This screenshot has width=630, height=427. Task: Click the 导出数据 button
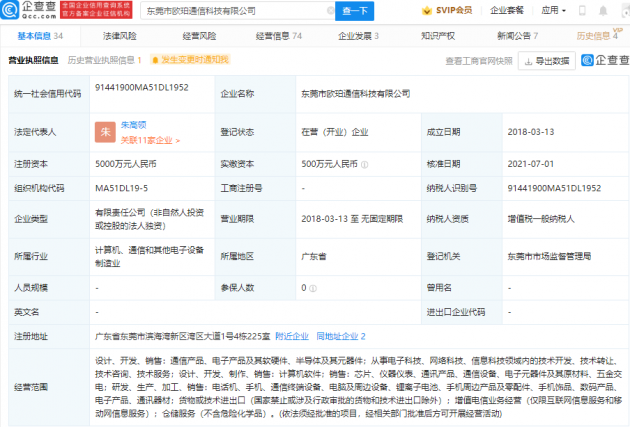(x=547, y=61)
